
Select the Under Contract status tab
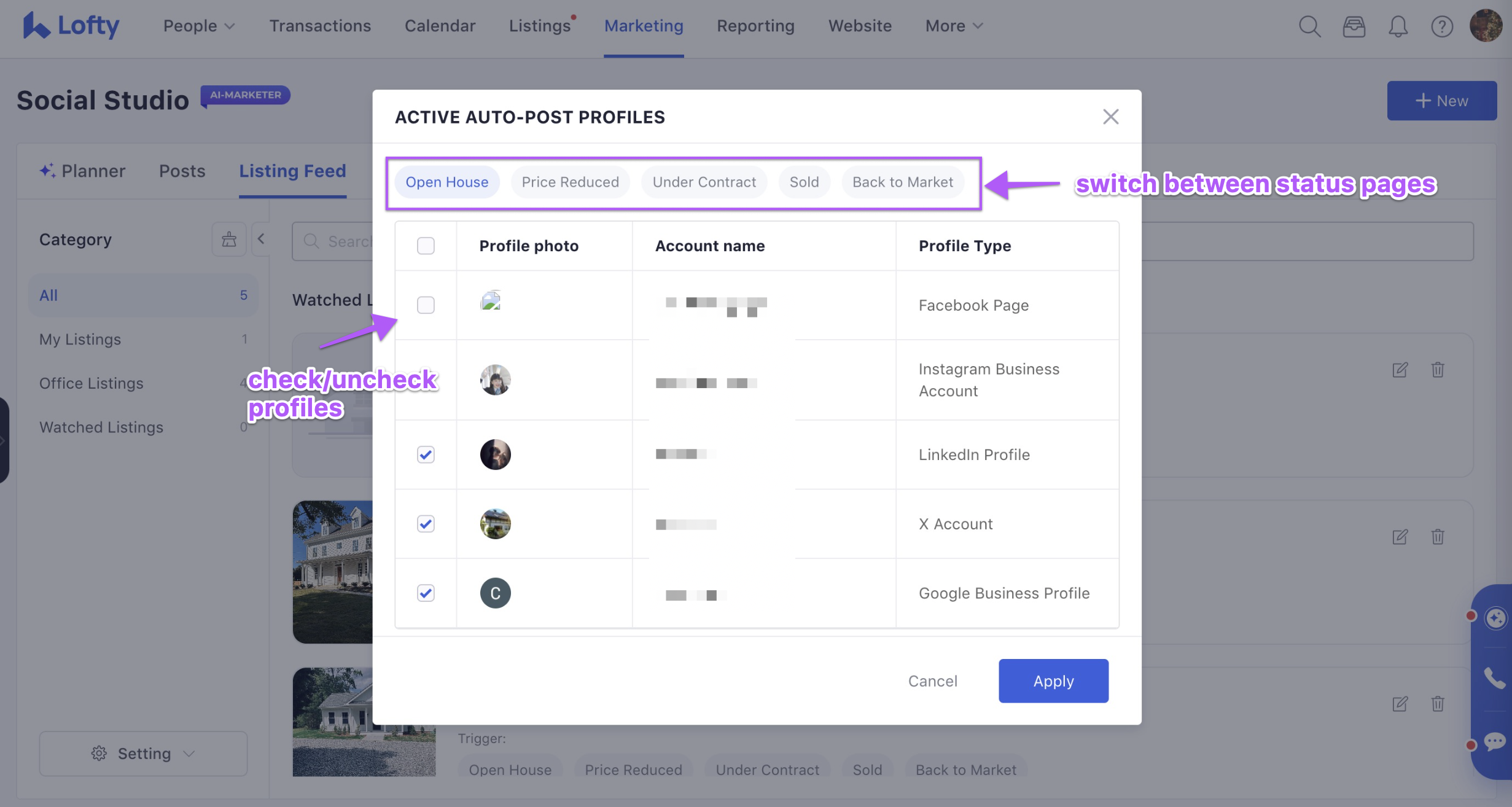pyautogui.click(x=704, y=182)
